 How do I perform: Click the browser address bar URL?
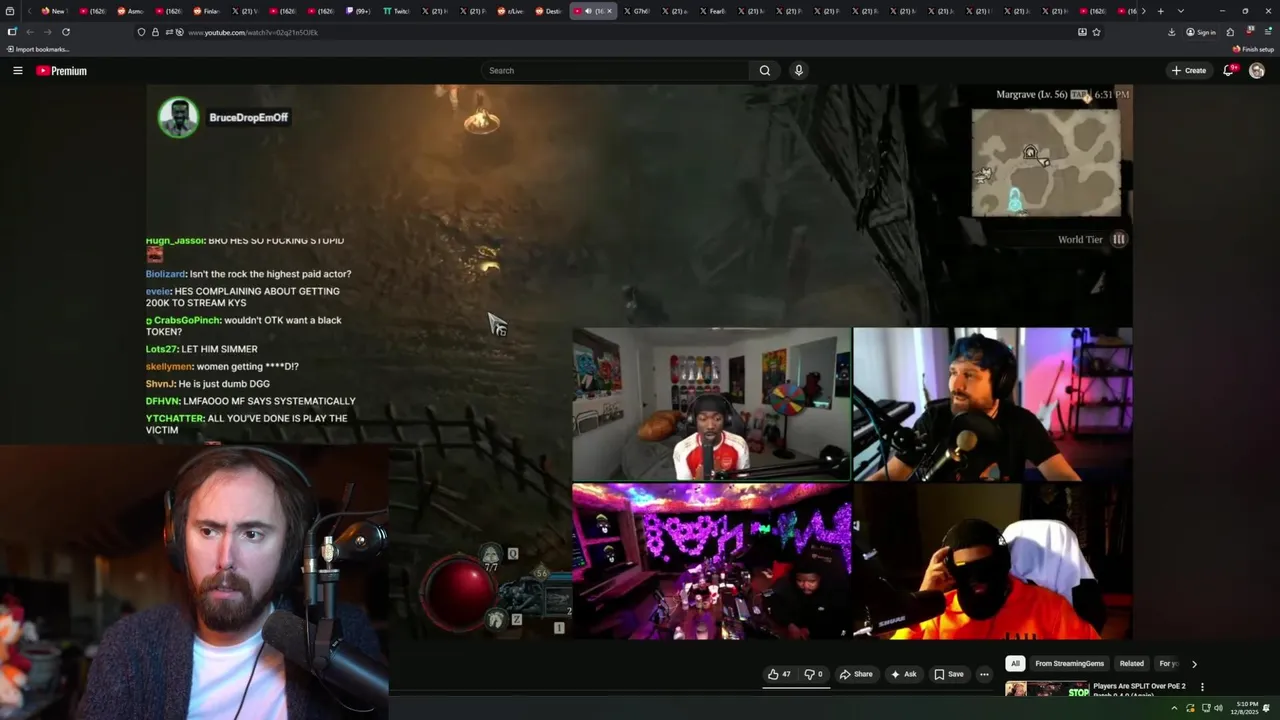point(253,32)
